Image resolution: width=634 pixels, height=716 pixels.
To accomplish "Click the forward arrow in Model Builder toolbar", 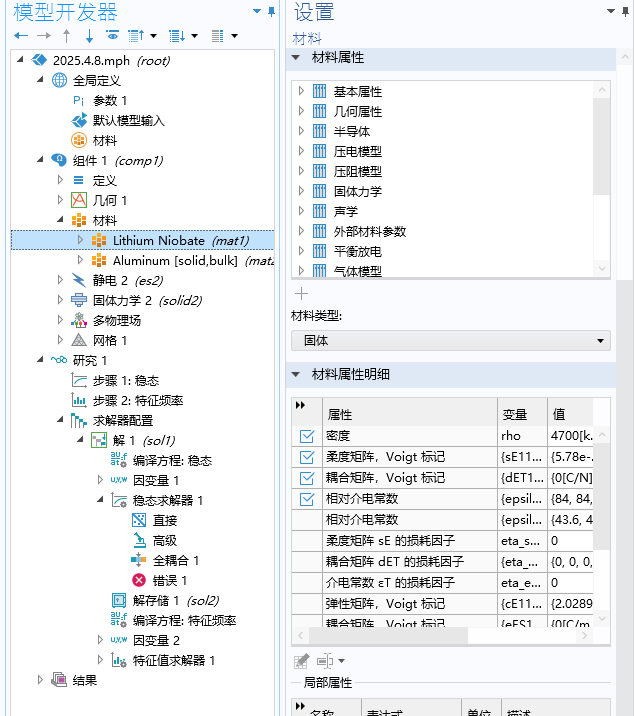I will click(44, 36).
